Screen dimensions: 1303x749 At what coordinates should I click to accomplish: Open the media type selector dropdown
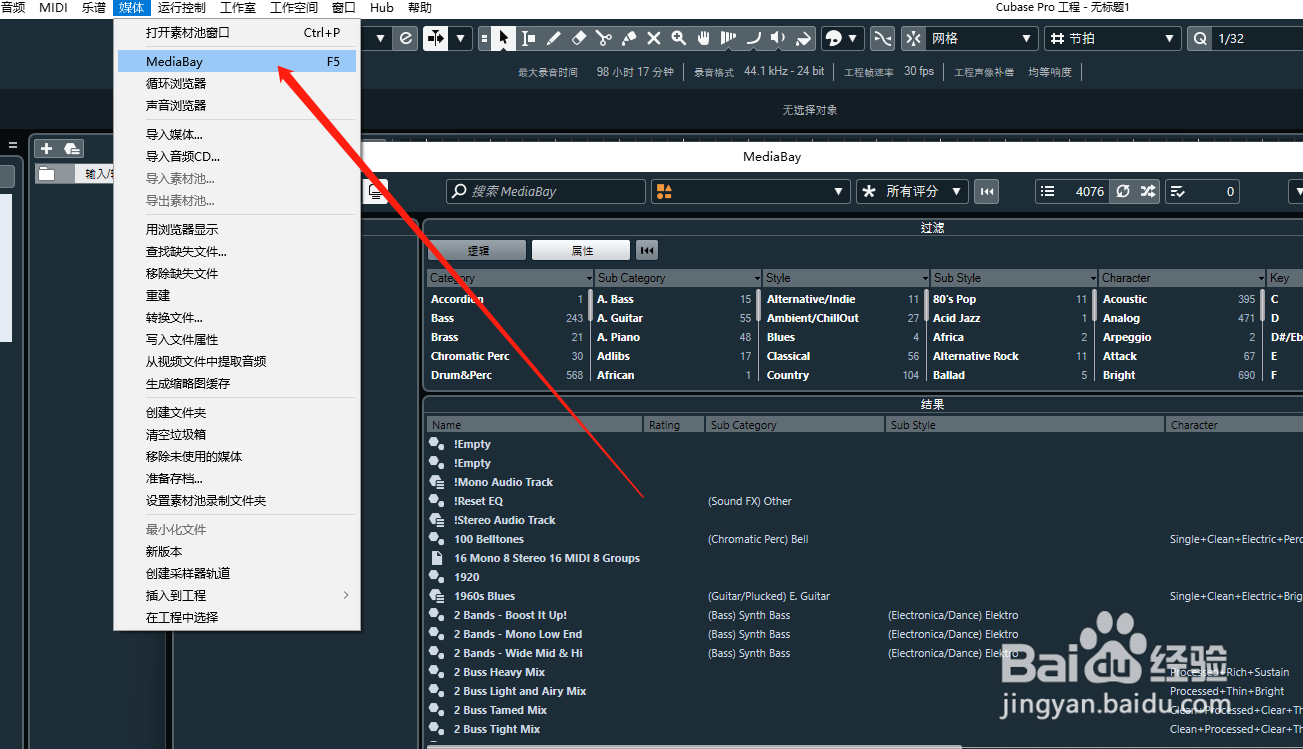(750, 191)
